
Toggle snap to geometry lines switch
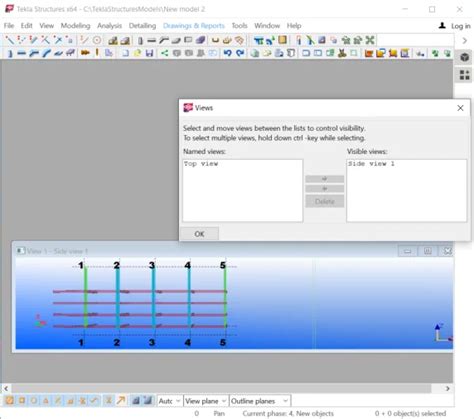tap(148, 401)
